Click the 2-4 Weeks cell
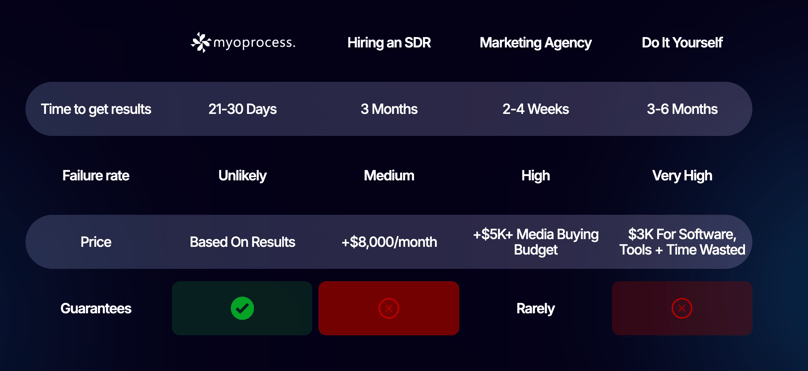This screenshot has height=371, width=808. (535, 109)
